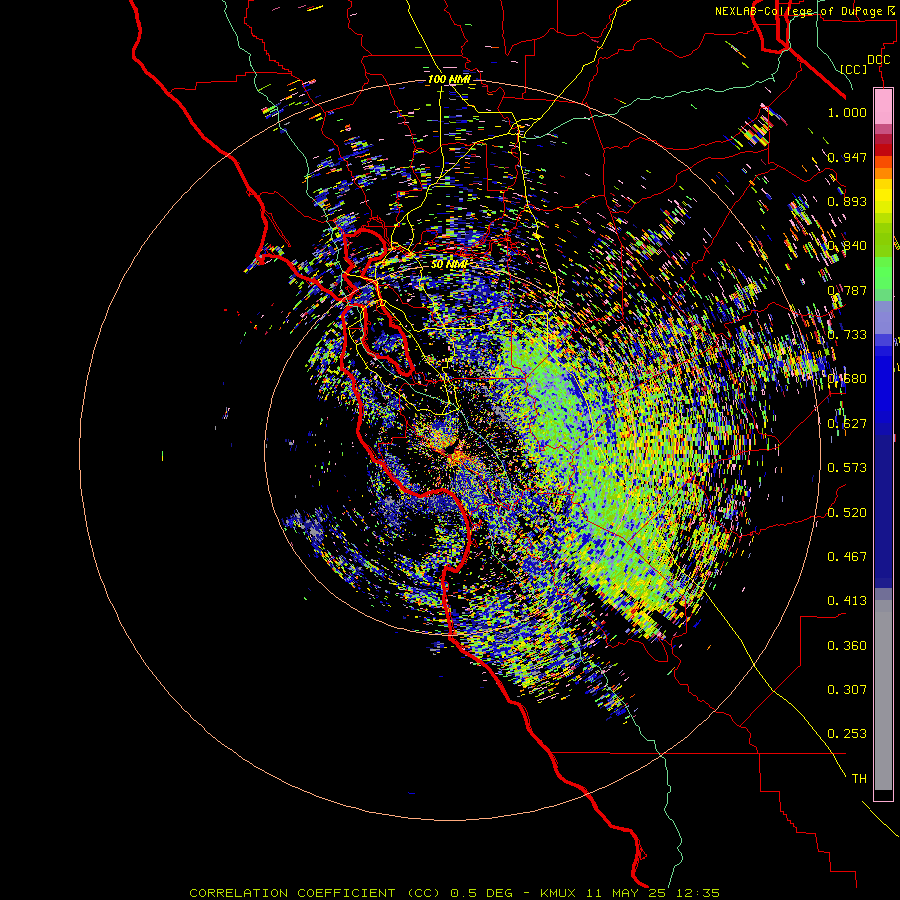Click the 50 NMI range ring label
The image size is (900, 900).
pyautogui.click(x=449, y=264)
